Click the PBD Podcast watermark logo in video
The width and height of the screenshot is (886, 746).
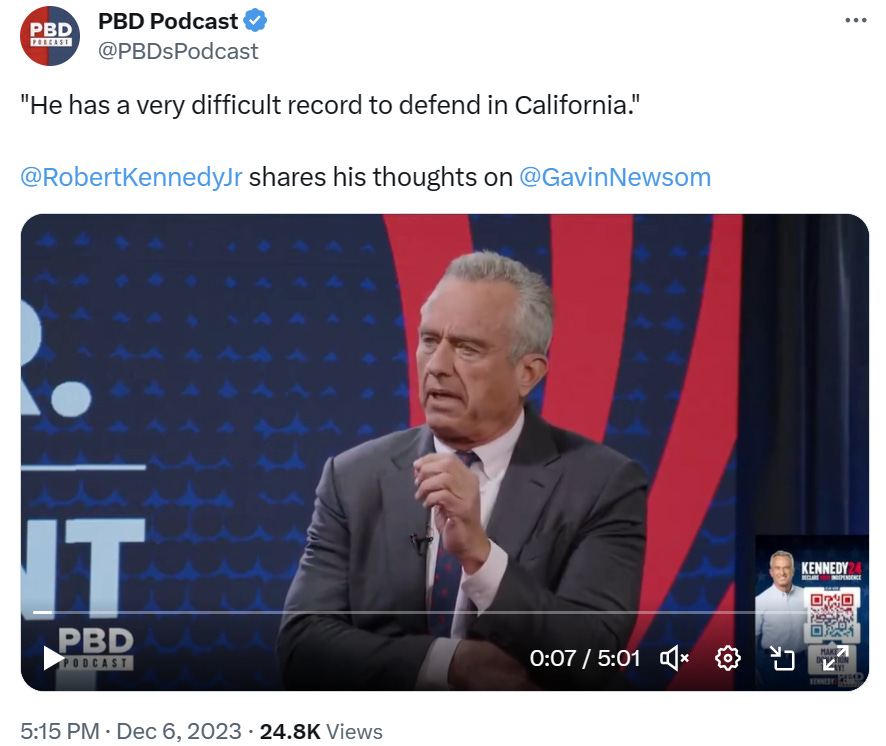95,648
